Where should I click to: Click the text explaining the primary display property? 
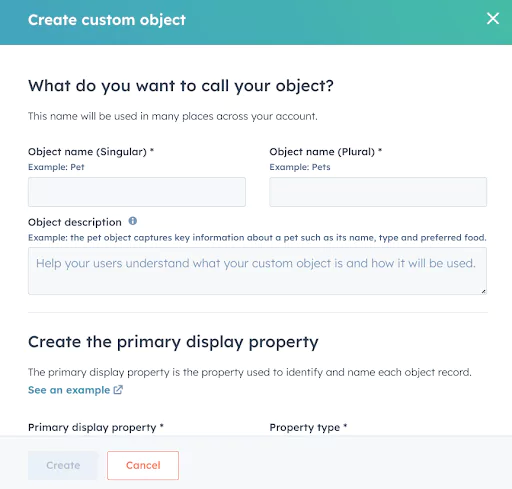tap(250, 372)
